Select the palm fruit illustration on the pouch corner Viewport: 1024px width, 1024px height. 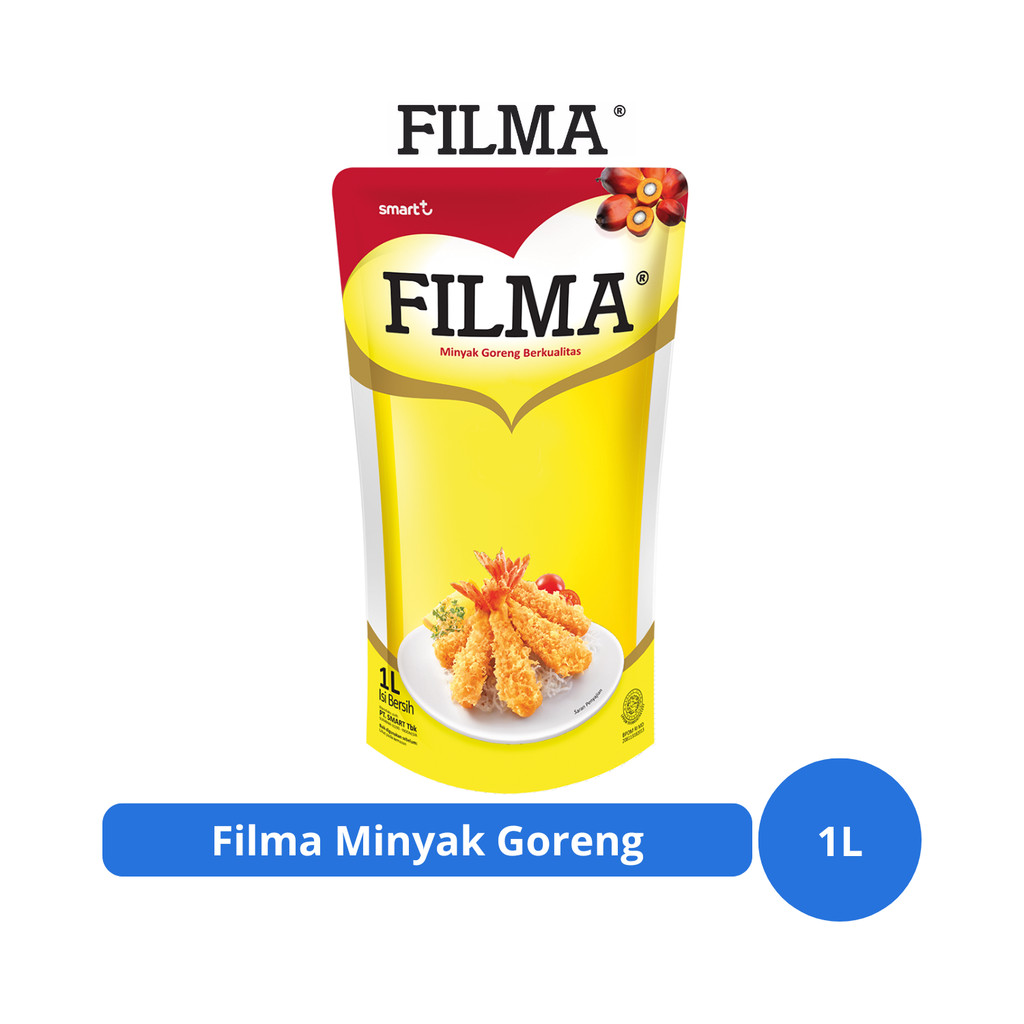(641, 200)
